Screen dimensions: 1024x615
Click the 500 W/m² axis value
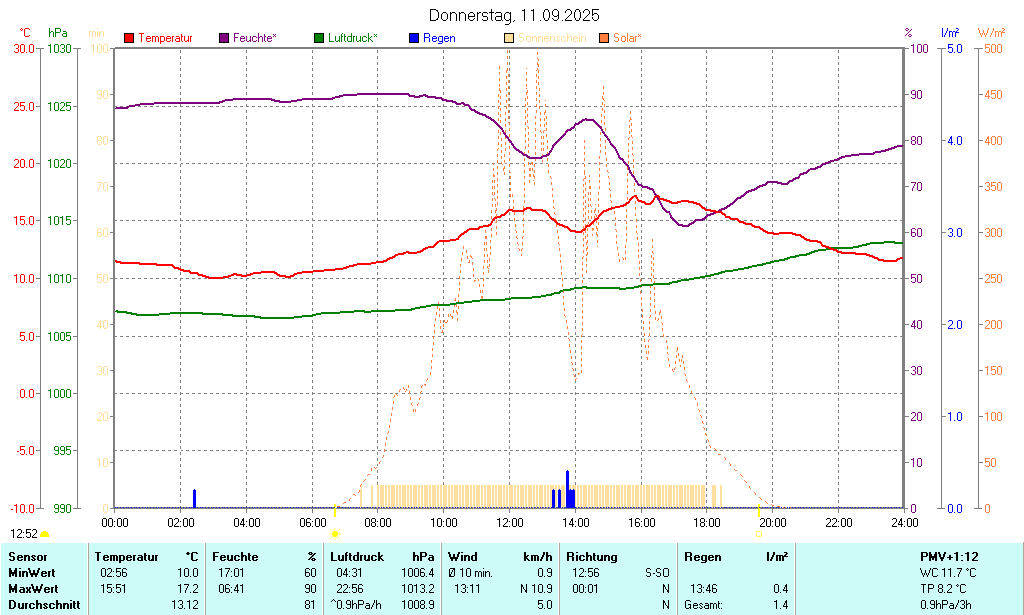[993, 48]
